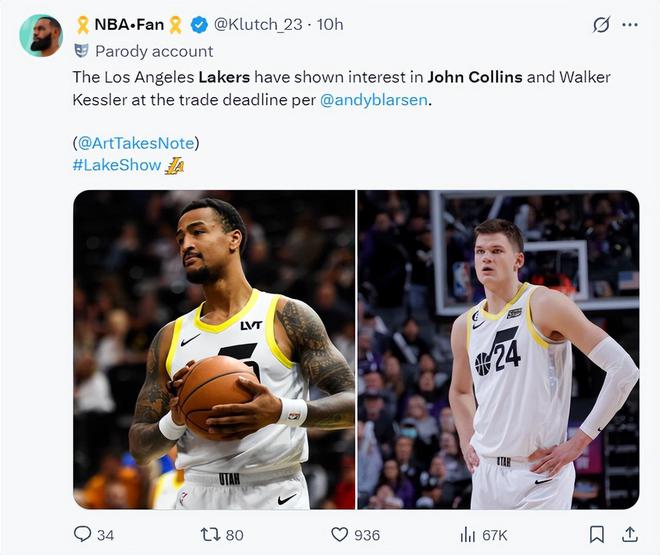Viewport: 660px width, 555px height.
Task: Repost this tweet using retweet icon
Action: coord(211,534)
